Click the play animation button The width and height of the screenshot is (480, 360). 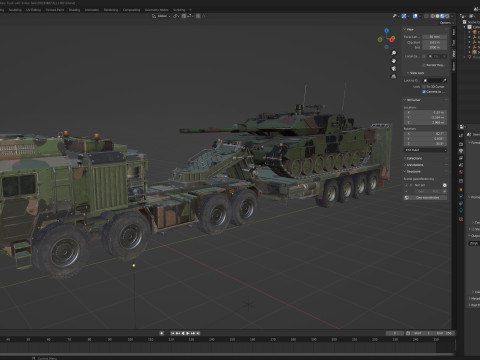tap(188, 333)
